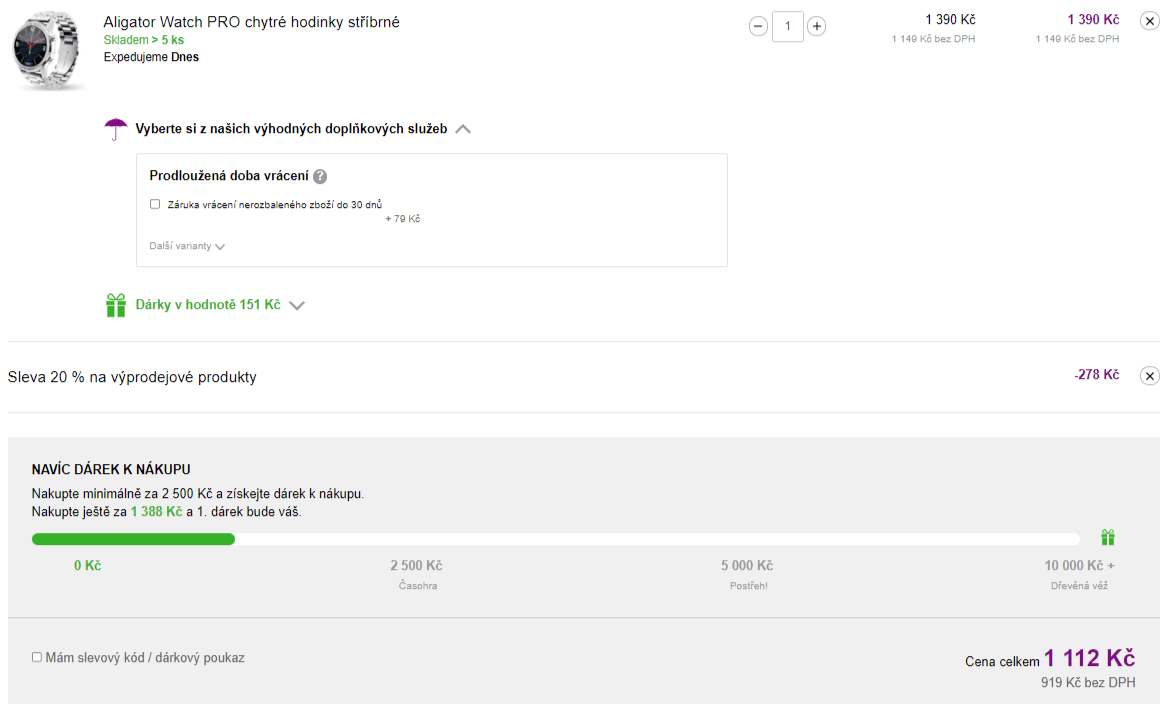Click the 2 500 Kč Časohra milestone
The image size is (1168, 704).
click(x=416, y=574)
